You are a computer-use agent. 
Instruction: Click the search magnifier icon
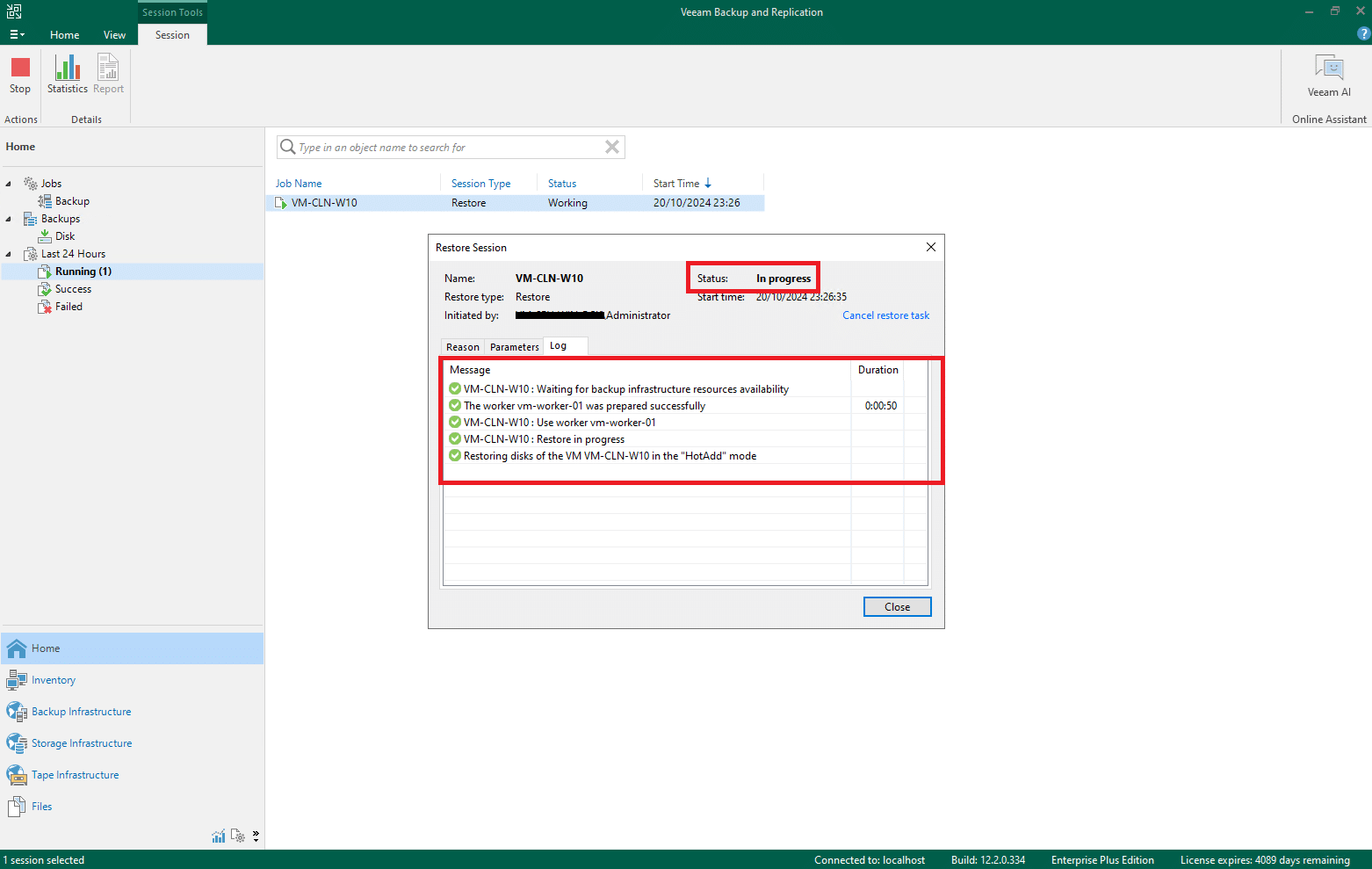tap(287, 148)
